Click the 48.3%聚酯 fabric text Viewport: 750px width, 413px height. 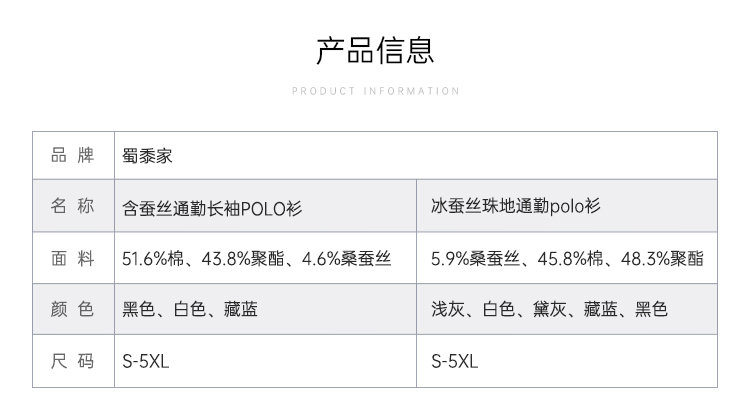[x=664, y=259]
